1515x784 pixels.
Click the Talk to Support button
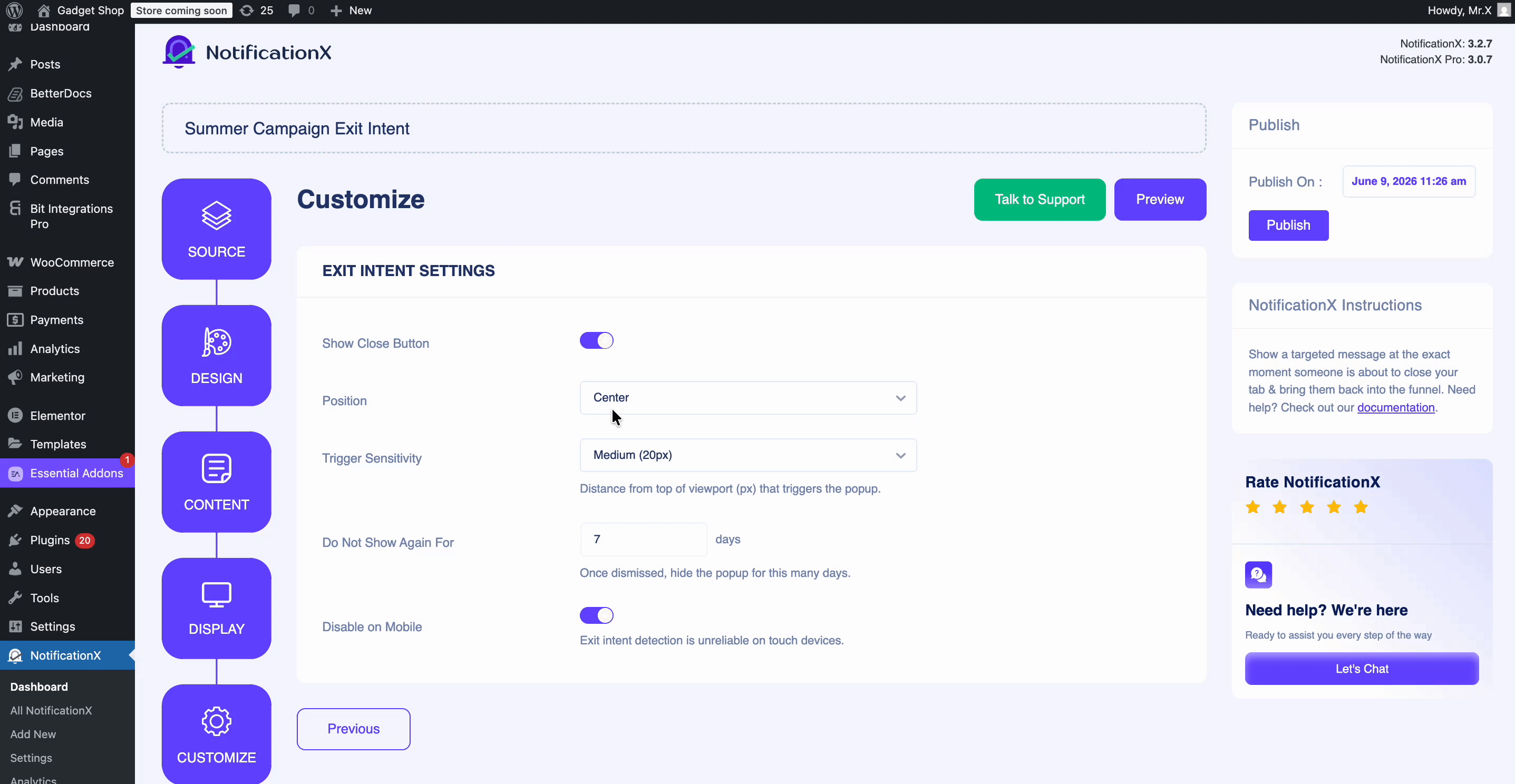1039,200
